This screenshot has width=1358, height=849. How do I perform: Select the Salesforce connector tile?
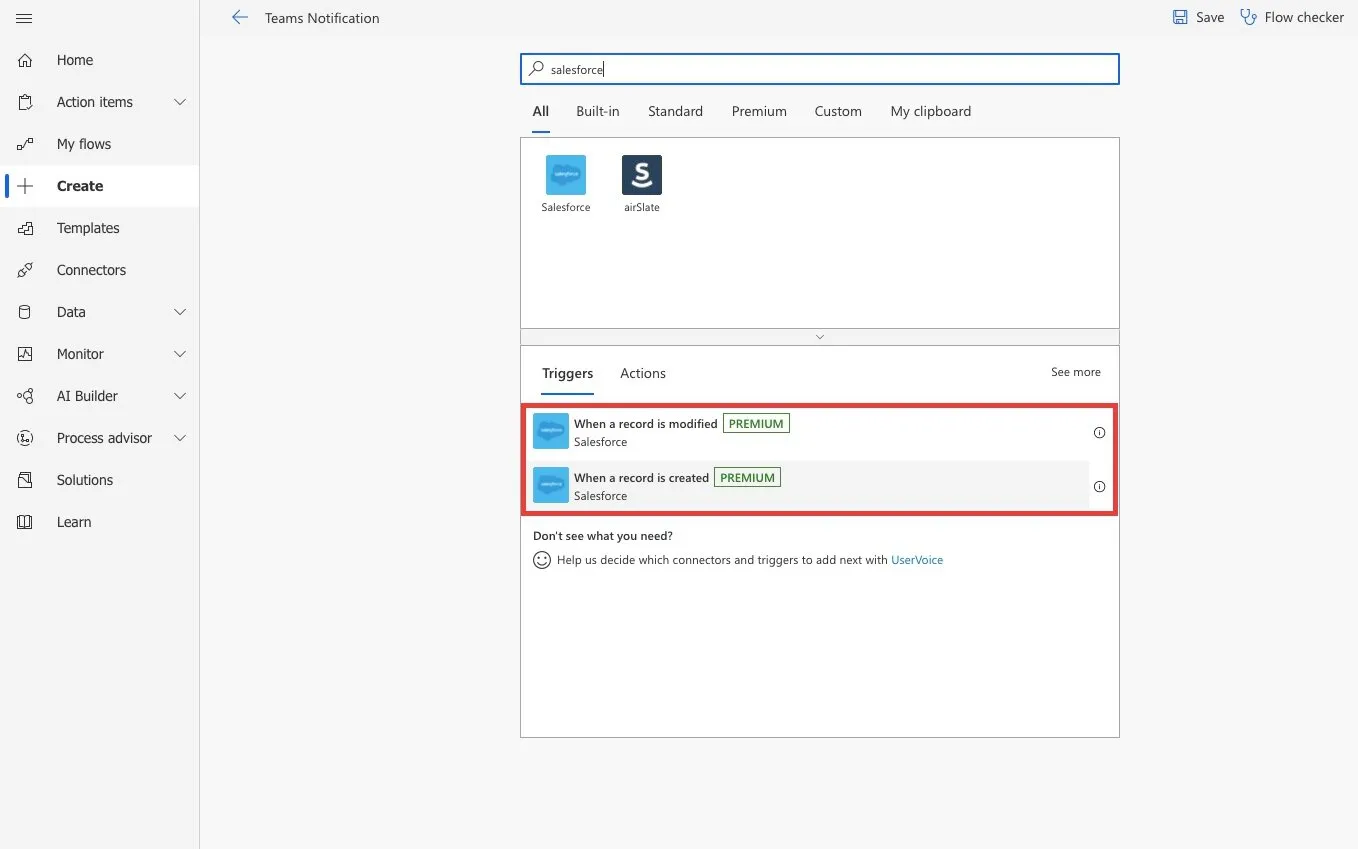coord(566,184)
